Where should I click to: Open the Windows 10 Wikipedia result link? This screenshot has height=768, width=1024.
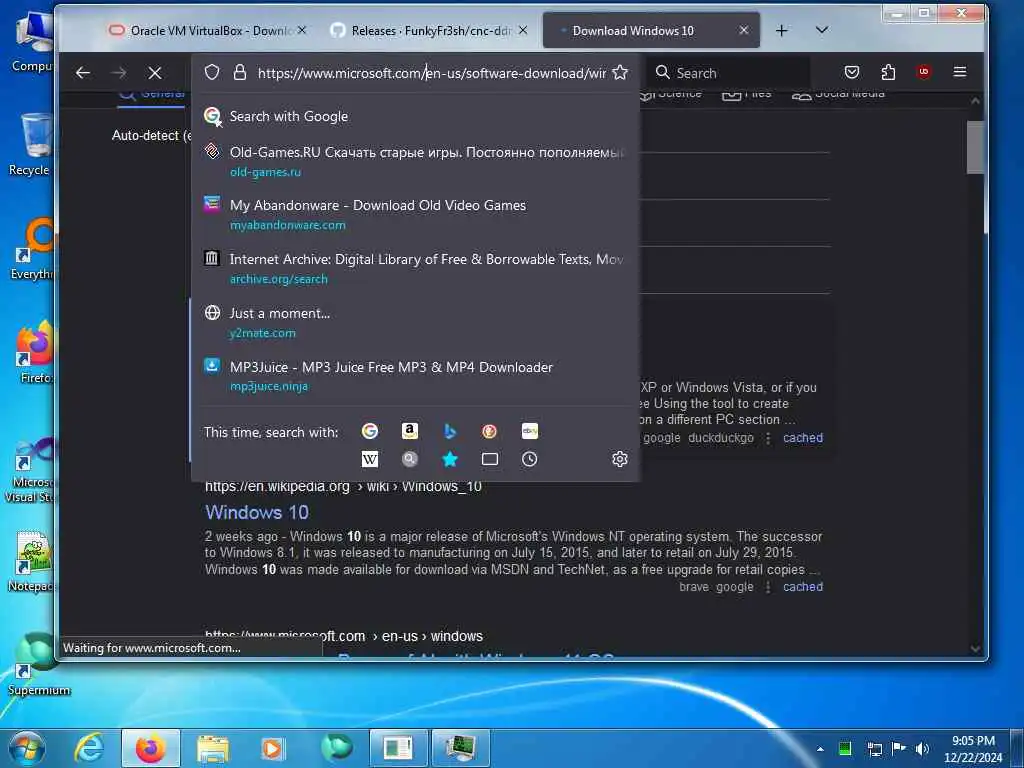point(257,513)
